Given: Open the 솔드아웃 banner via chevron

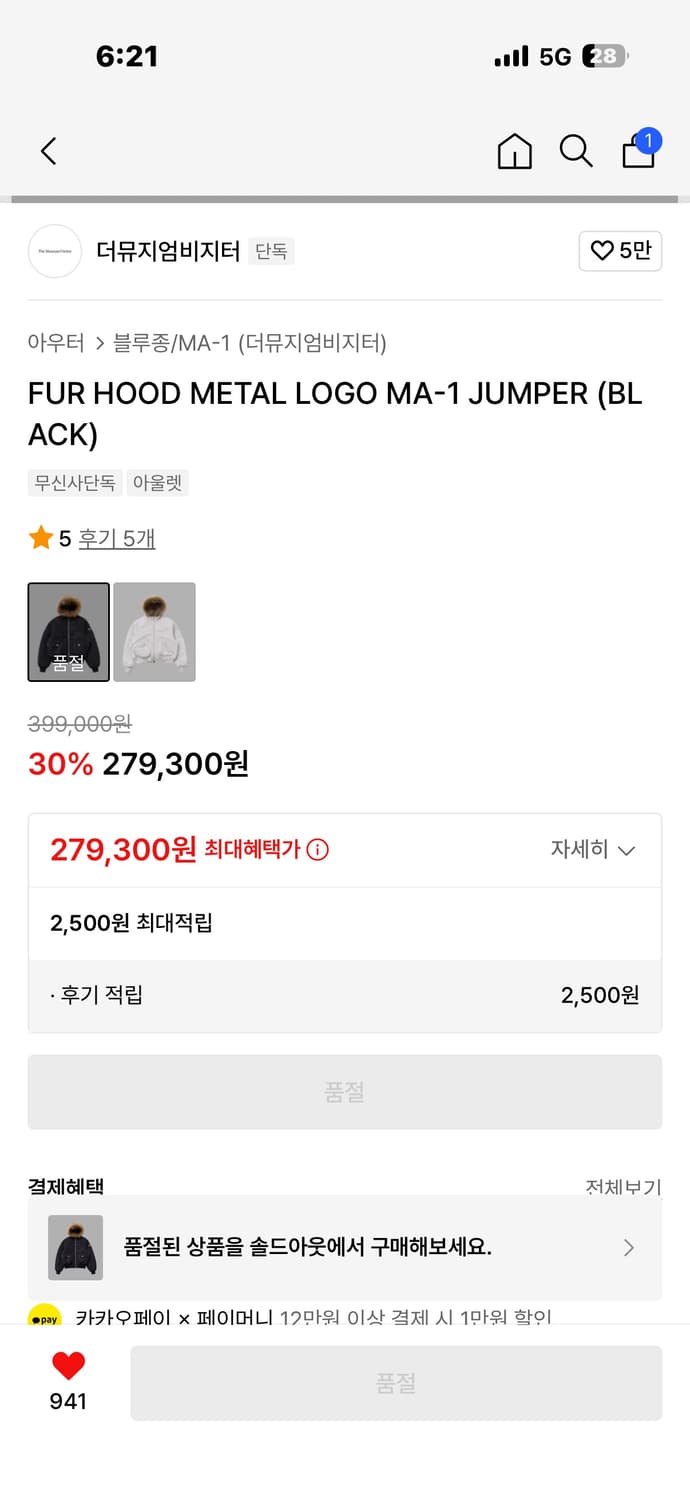Looking at the screenshot, I should (x=628, y=1247).
